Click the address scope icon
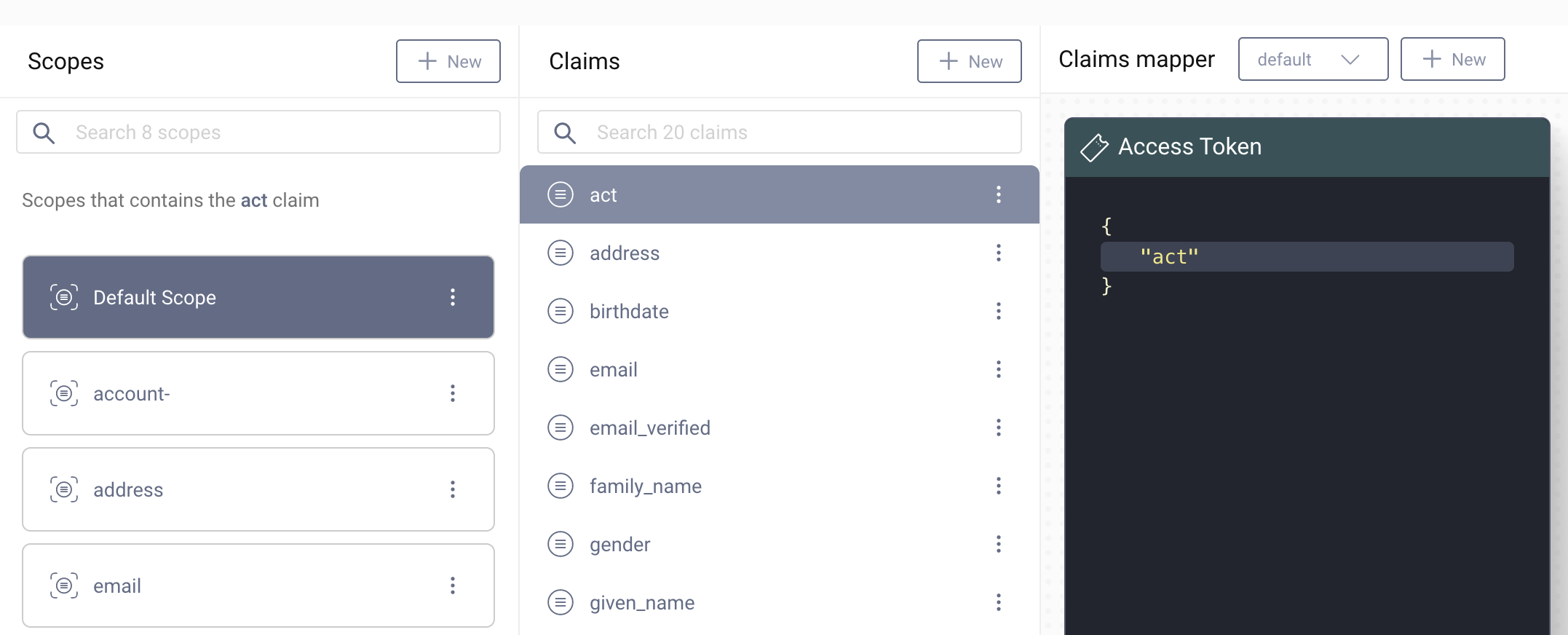The height and width of the screenshot is (635, 1568). point(64,489)
